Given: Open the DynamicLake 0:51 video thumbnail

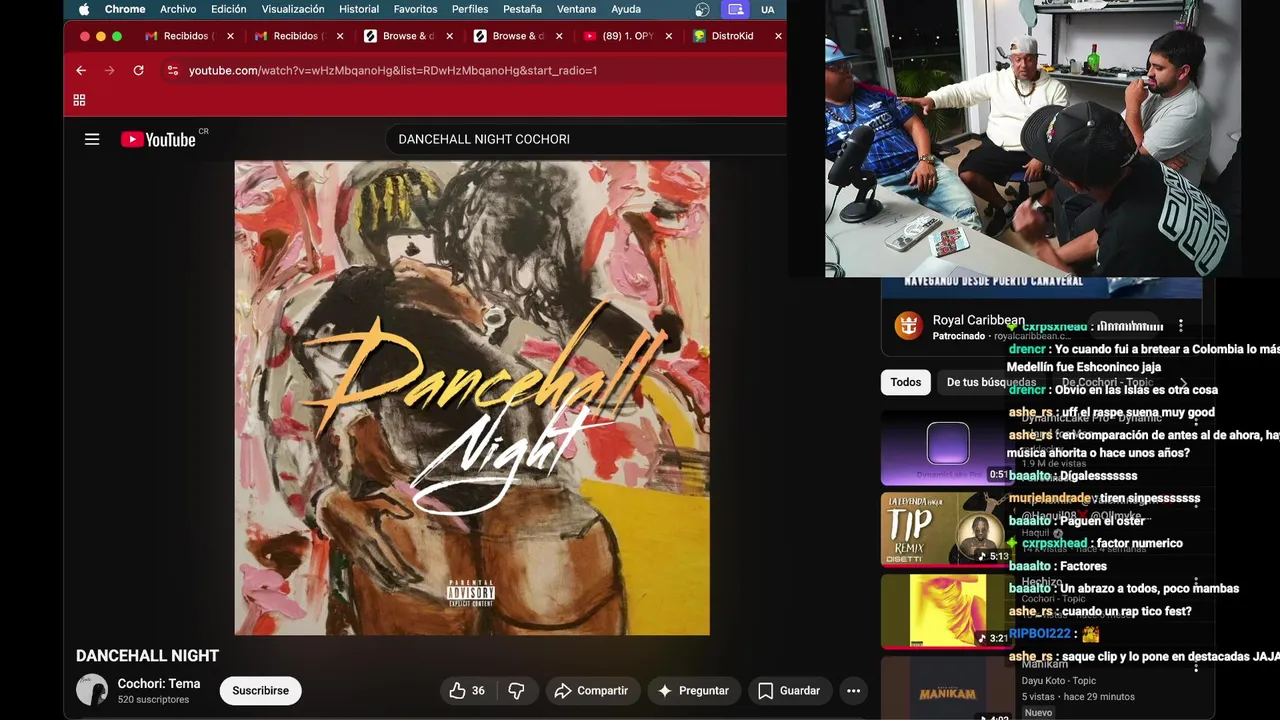Looking at the screenshot, I should 946,447.
